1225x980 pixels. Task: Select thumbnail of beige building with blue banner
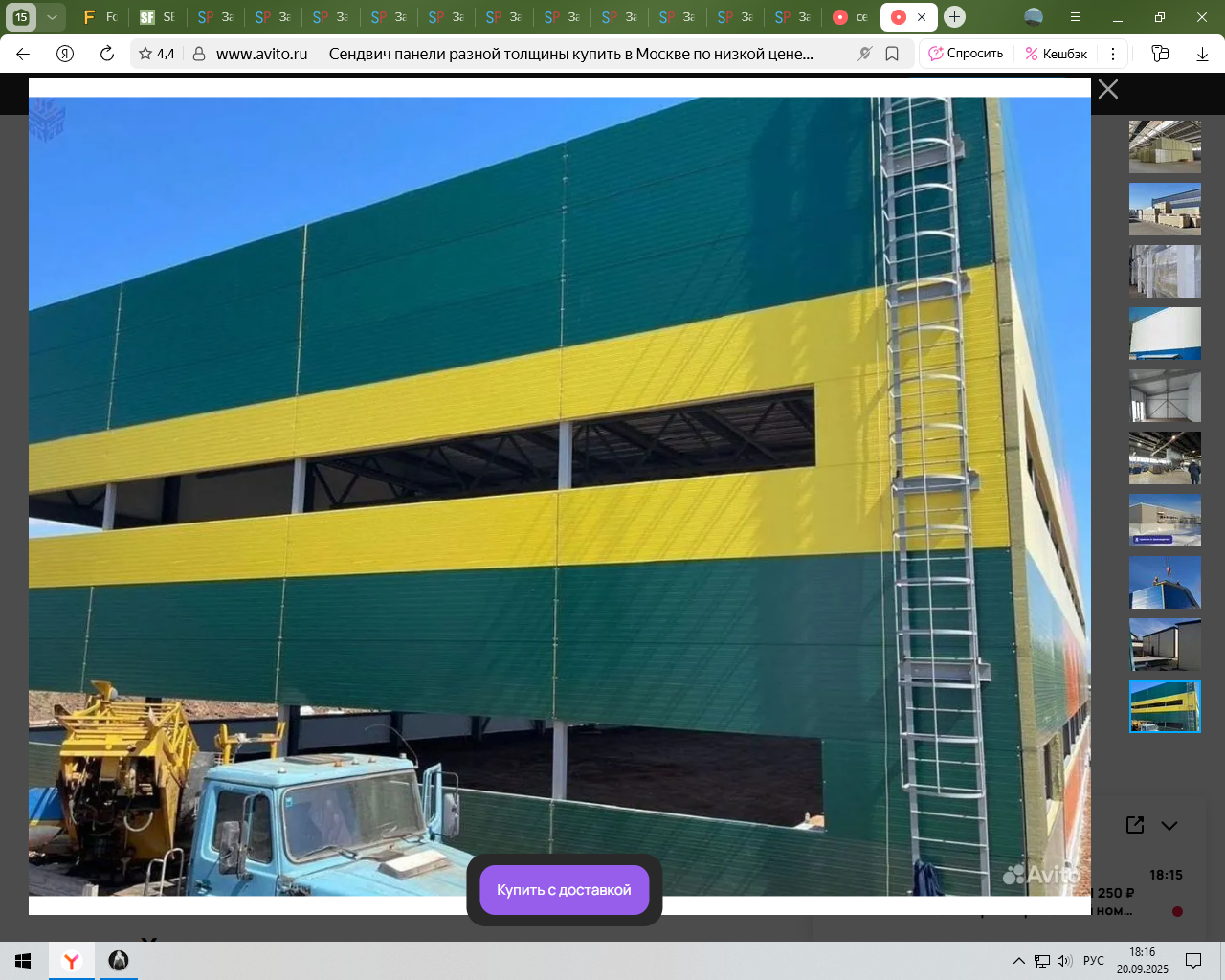coord(1165,520)
